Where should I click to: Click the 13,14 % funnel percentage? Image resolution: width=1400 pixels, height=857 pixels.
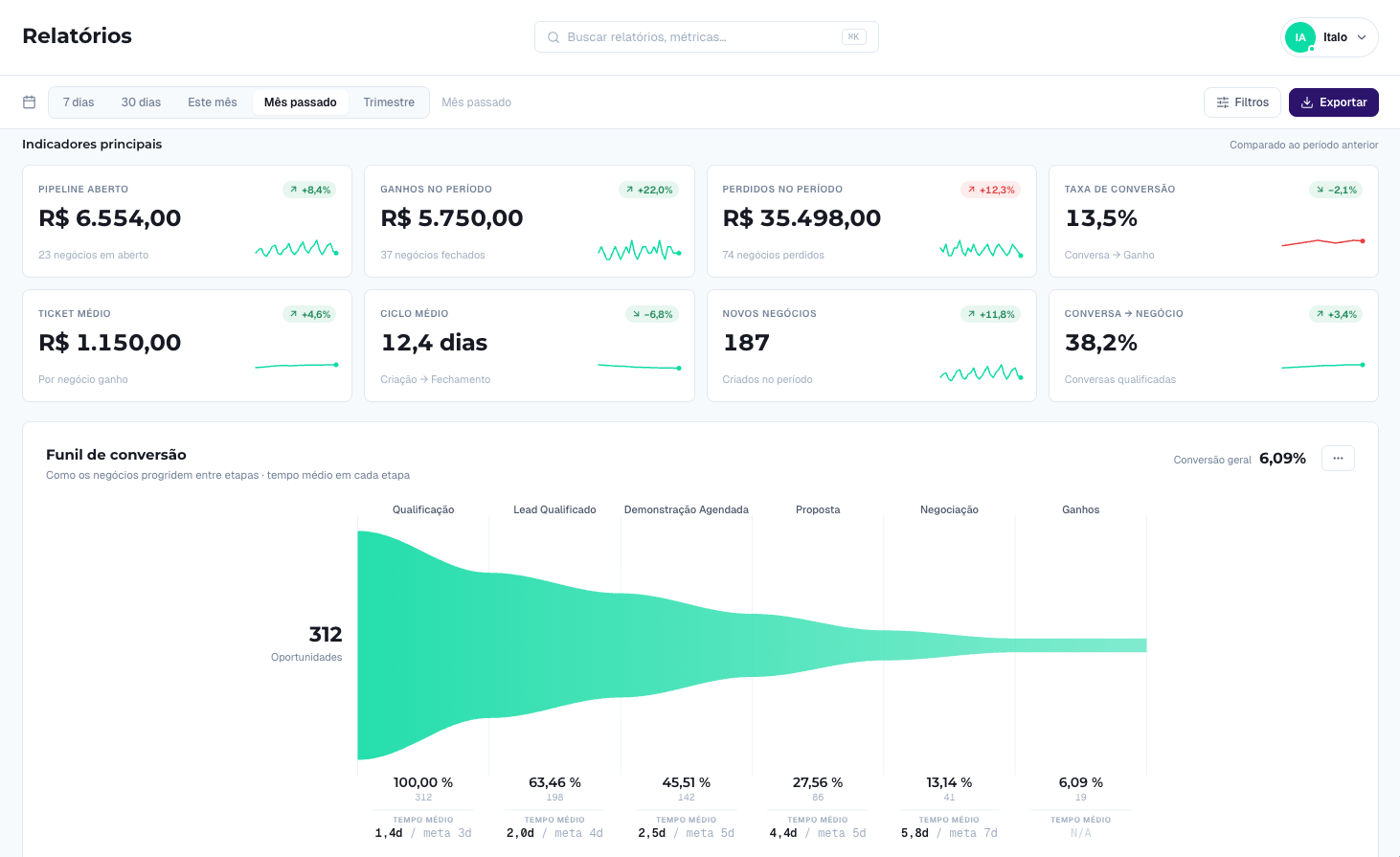949,782
